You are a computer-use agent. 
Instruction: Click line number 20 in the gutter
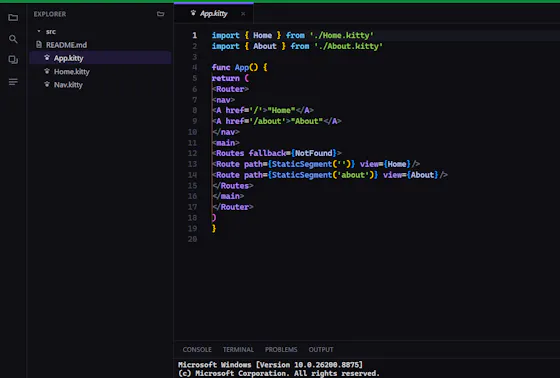click(192, 239)
